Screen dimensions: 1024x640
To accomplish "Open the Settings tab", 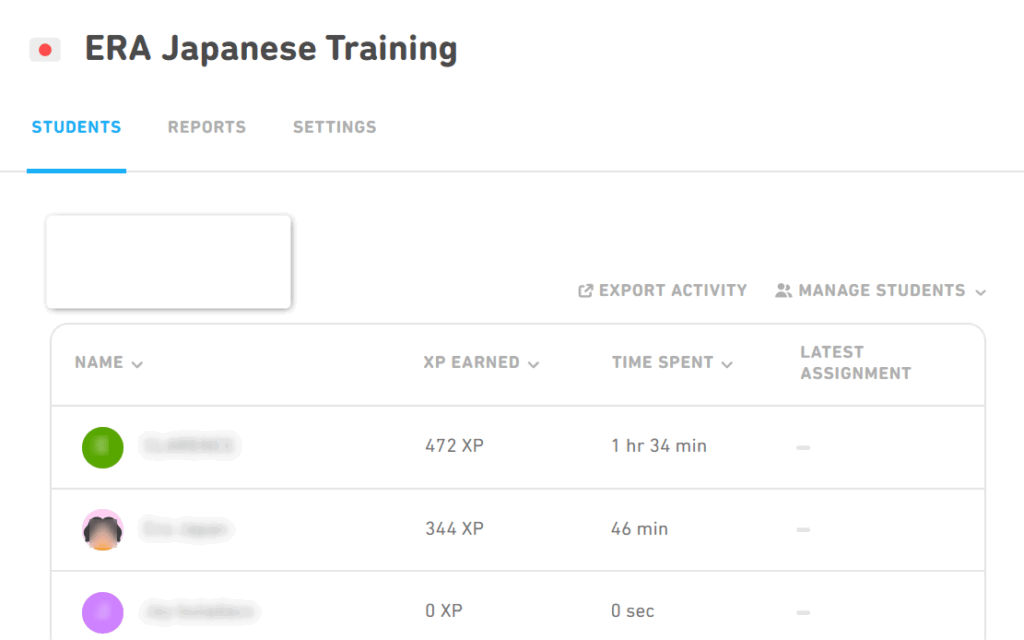I will (334, 127).
